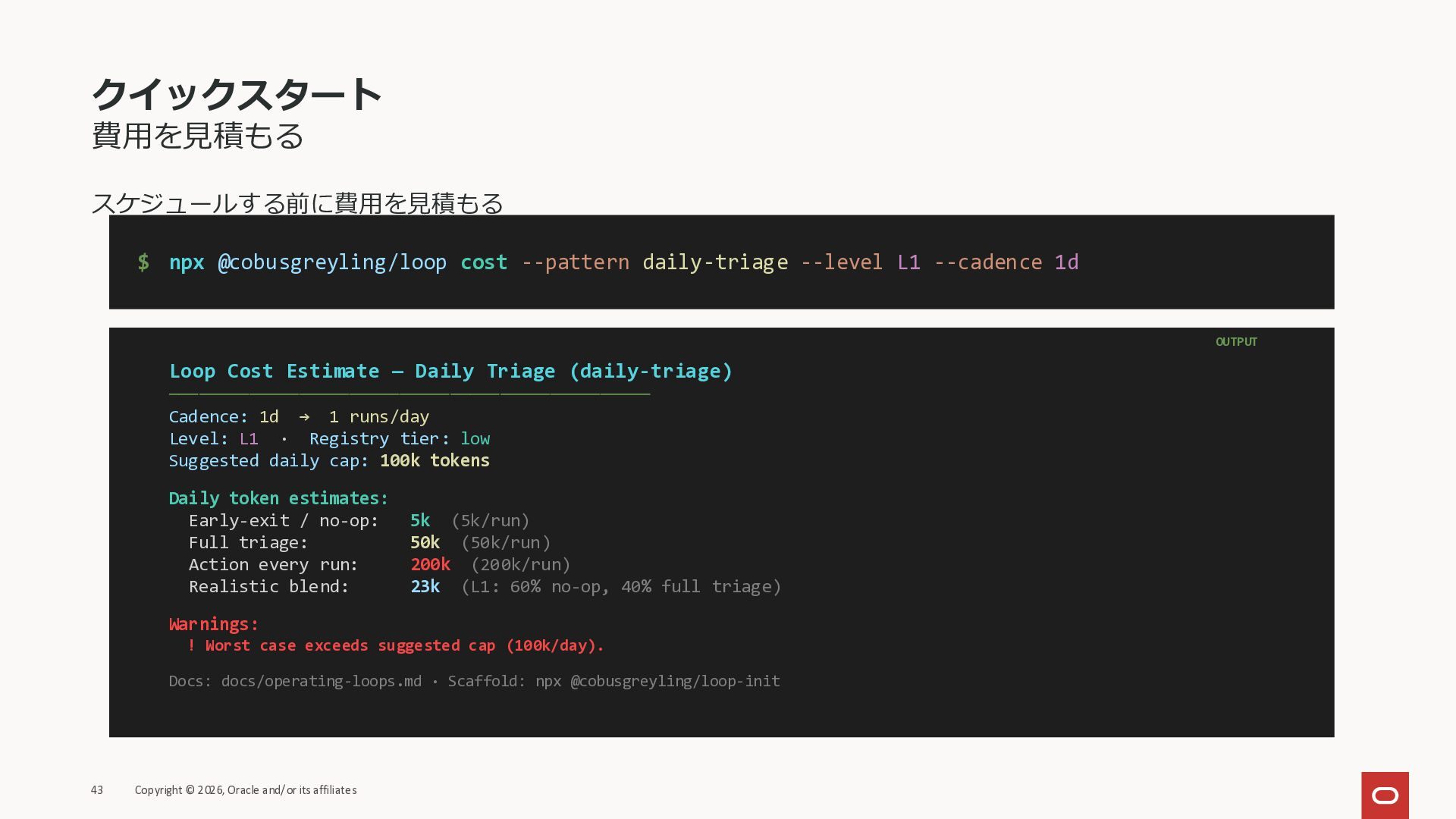
Task: Select the 50k estimate value
Action: point(425,542)
